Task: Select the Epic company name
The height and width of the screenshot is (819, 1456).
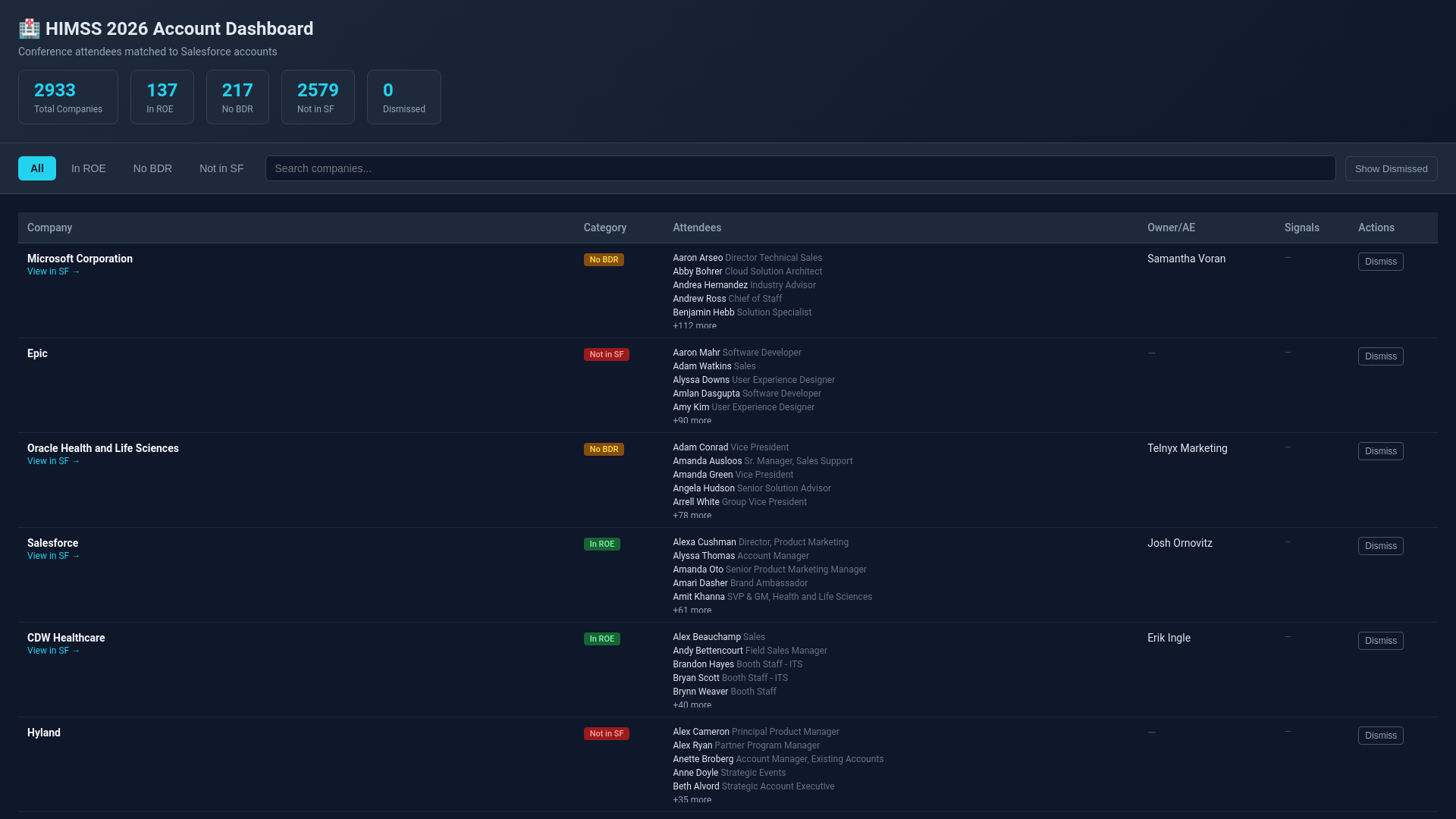Action: 37,353
